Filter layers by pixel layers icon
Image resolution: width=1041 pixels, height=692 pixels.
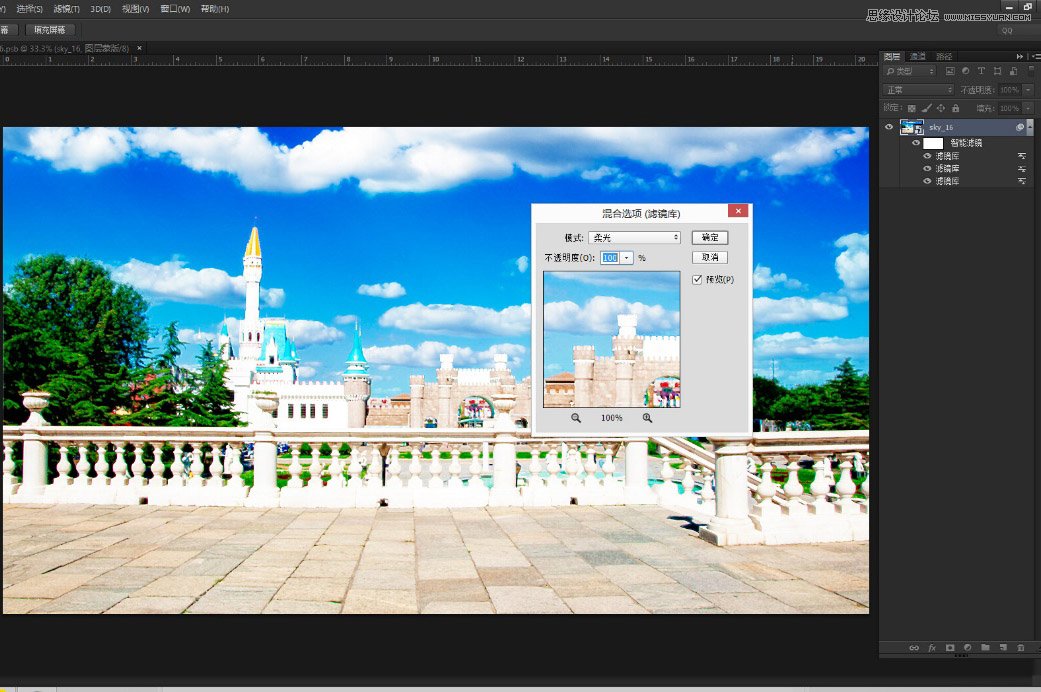[x=950, y=71]
